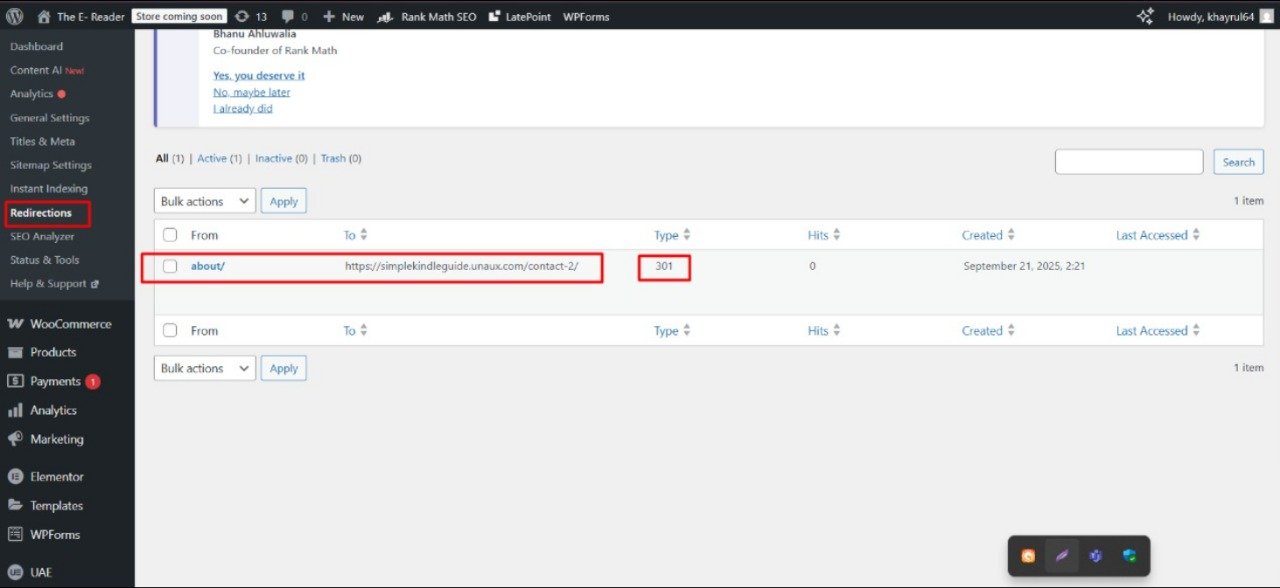Toggle the select-all checkbox in table footer

tap(170, 331)
